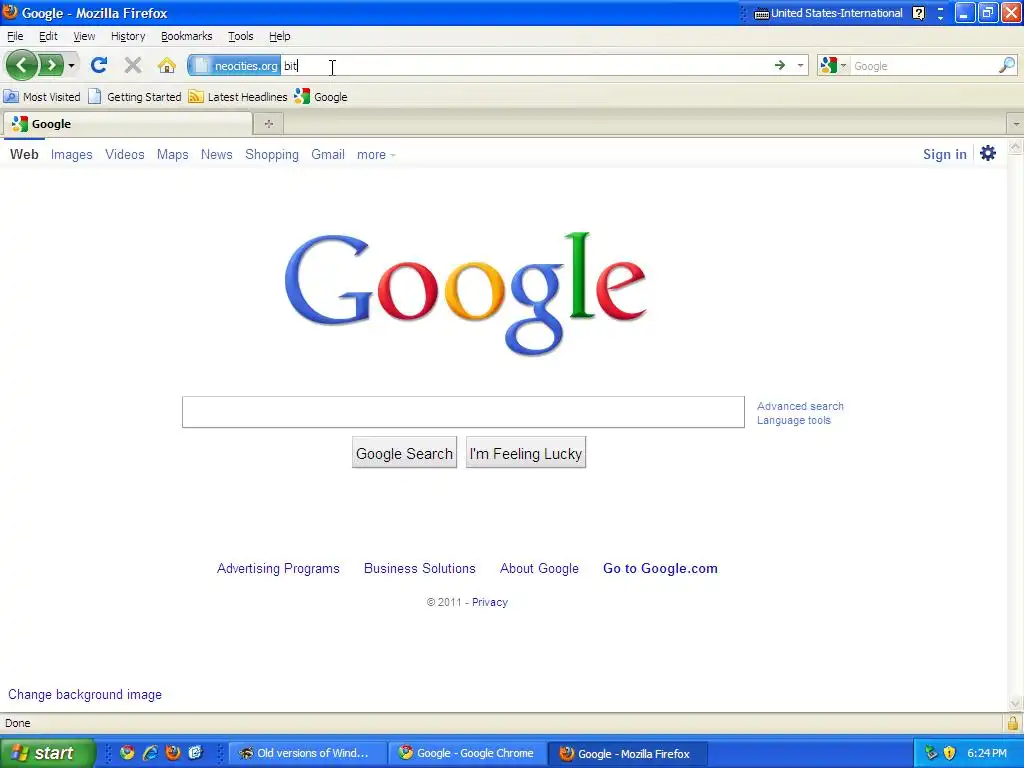
Task: Click the Google Search button
Action: tap(404, 453)
